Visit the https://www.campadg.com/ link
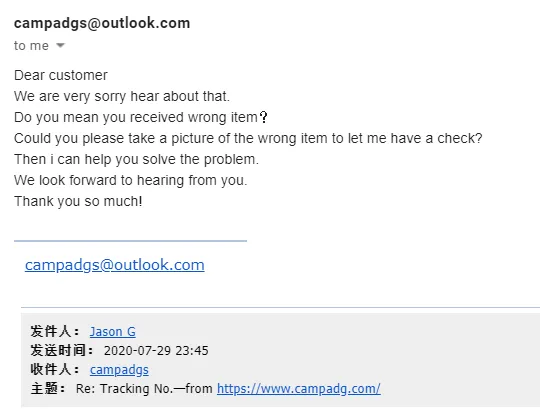 click(x=299, y=389)
